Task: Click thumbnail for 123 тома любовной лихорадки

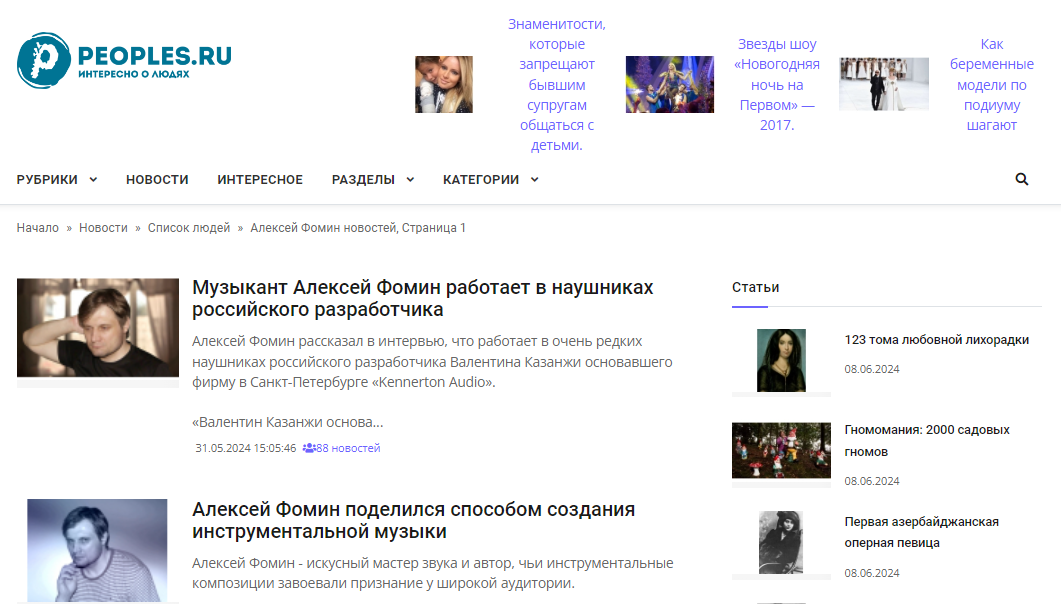Action: [782, 361]
